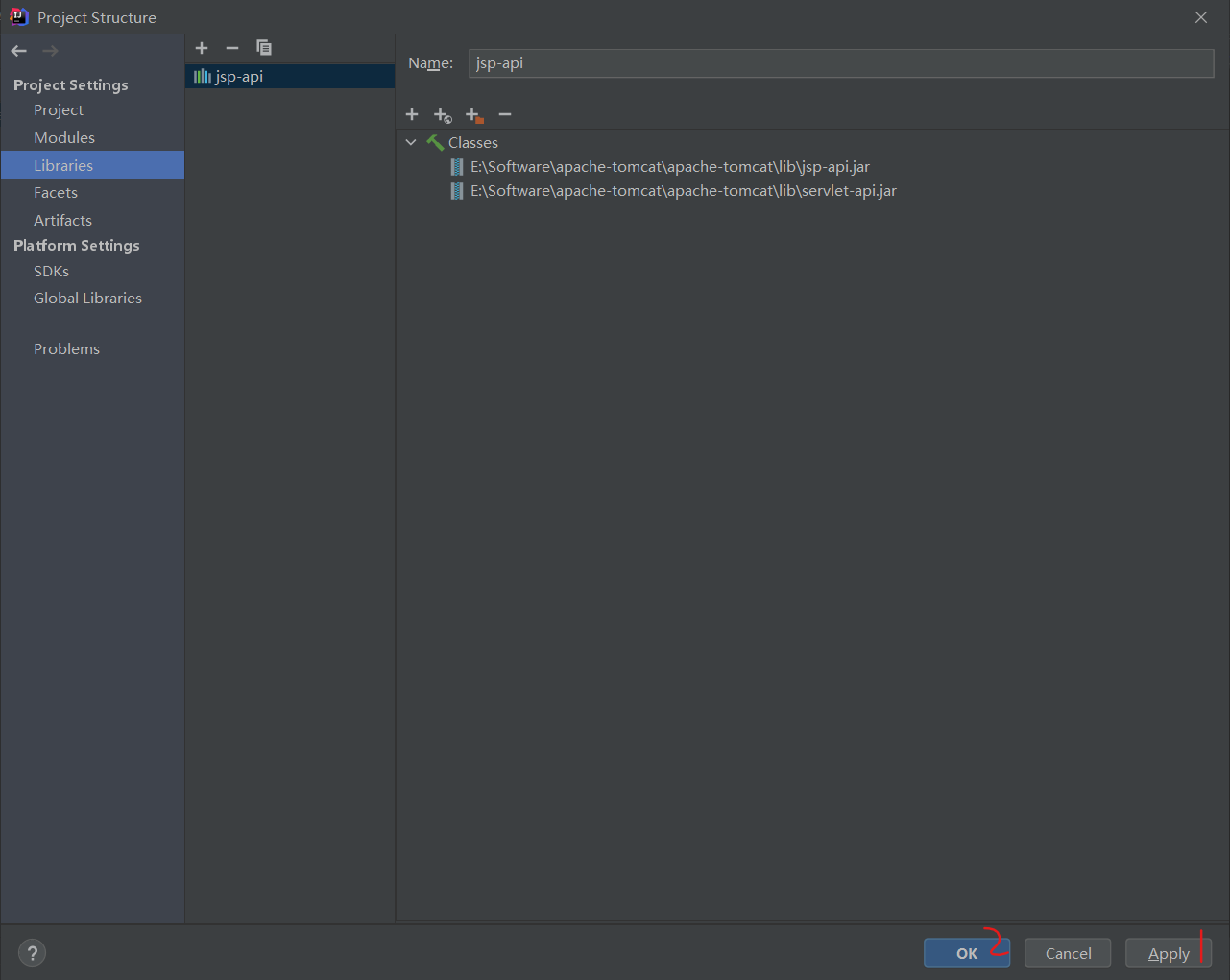1230x980 pixels.
Task: Click the Project Settings heading
Action: pos(71,85)
